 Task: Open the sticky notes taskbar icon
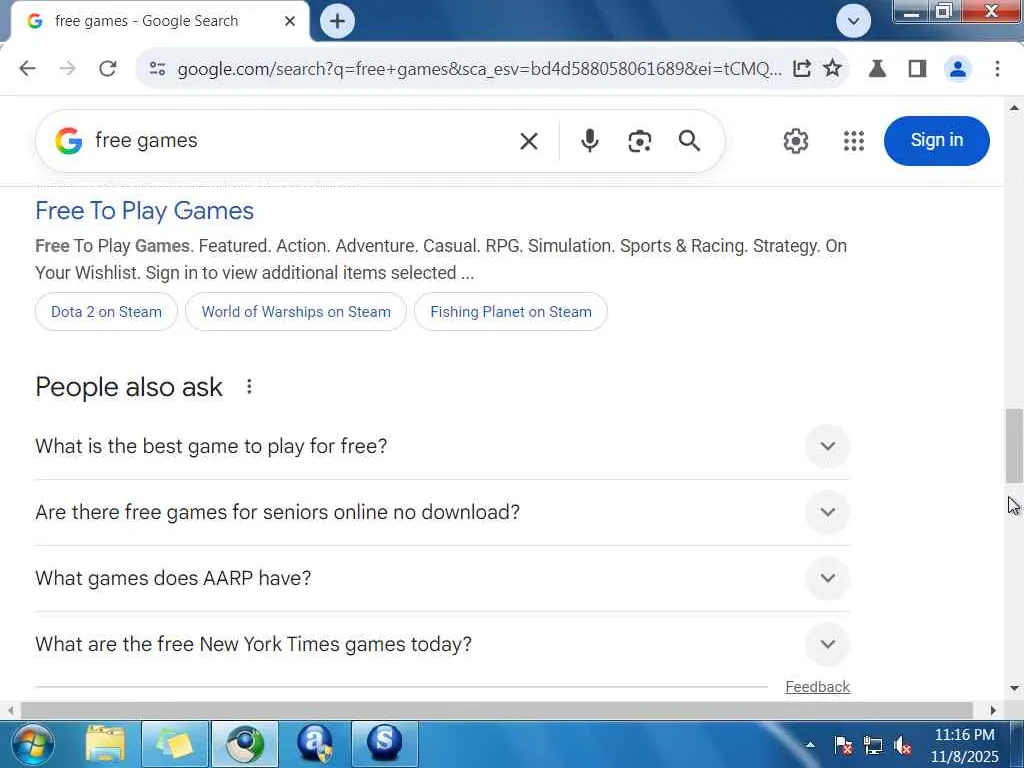pyautogui.click(x=175, y=744)
